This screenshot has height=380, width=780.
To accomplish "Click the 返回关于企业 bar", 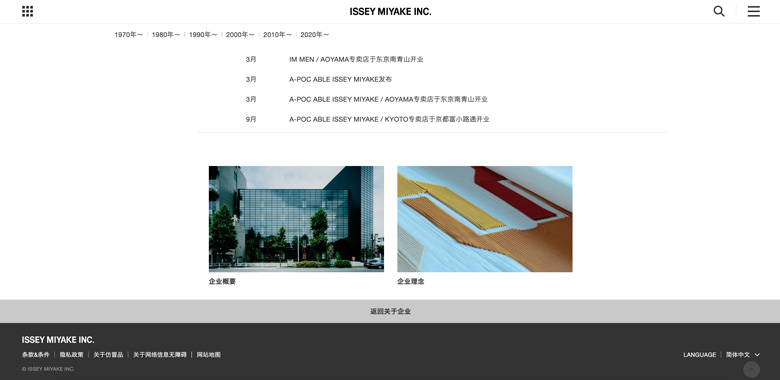I will [390, 311].
